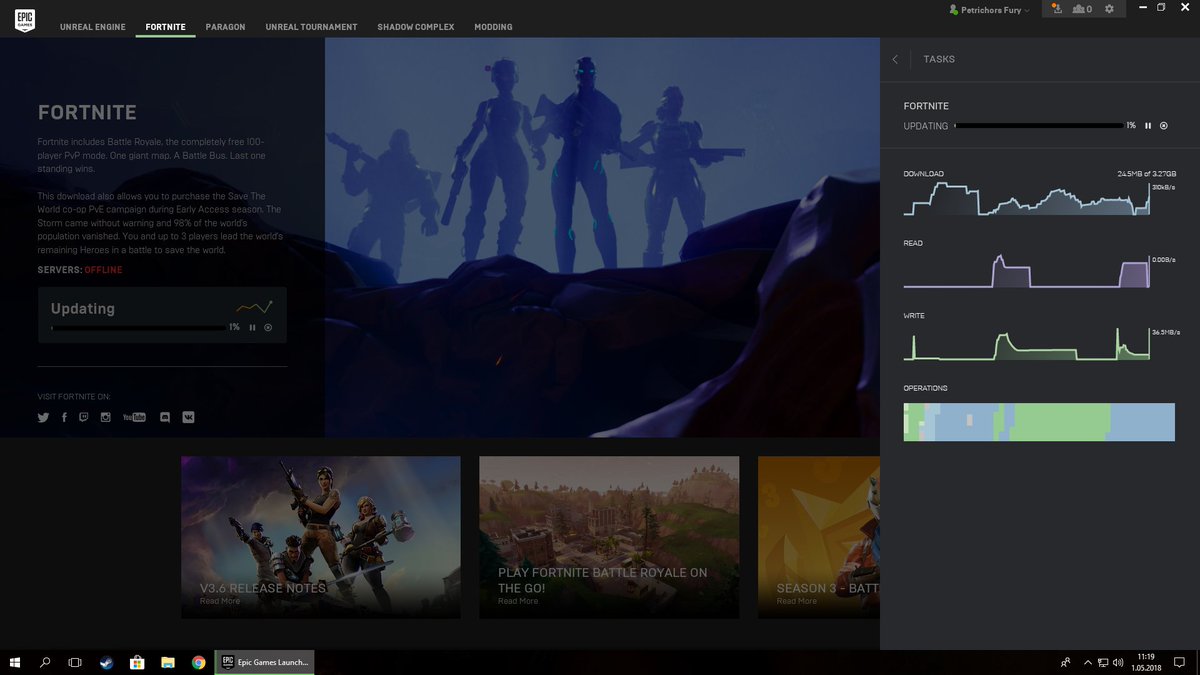Read more on Play Fortnite Battle Royale
Screen dimensions: 1200x675
(518, 601)
